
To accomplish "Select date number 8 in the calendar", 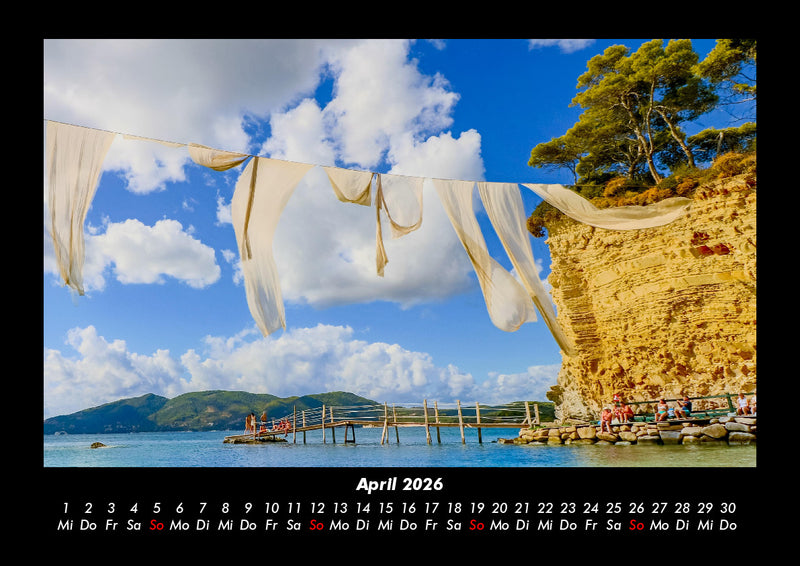I will (225, 508).
